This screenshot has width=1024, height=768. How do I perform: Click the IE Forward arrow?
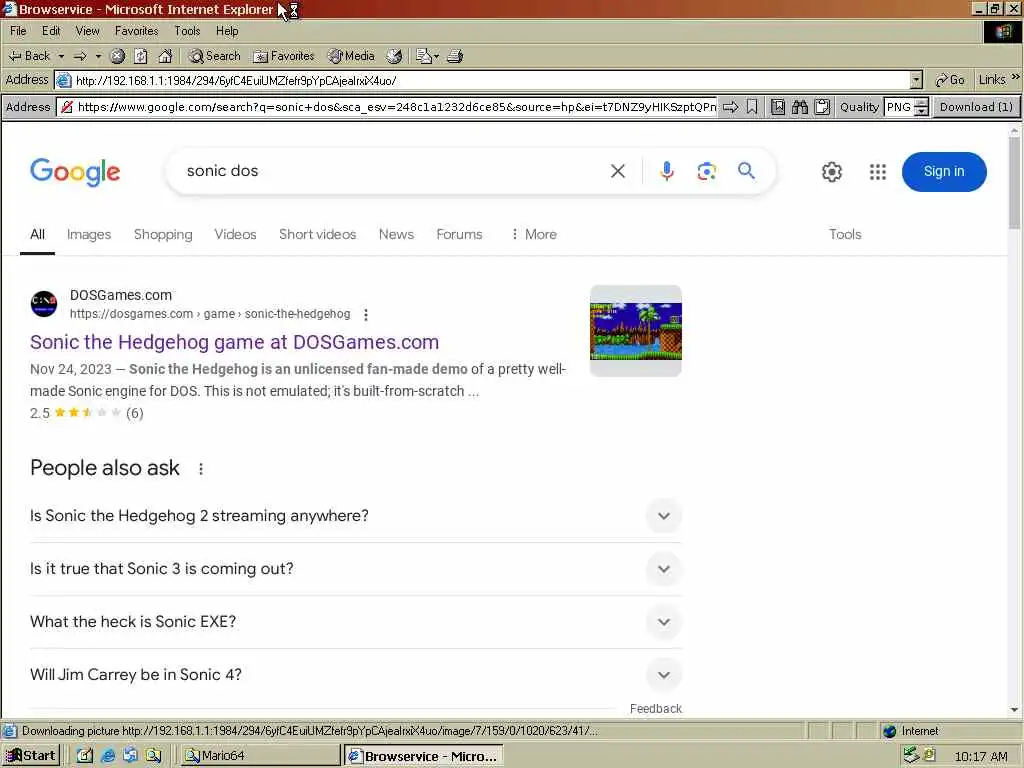[80, 56]
